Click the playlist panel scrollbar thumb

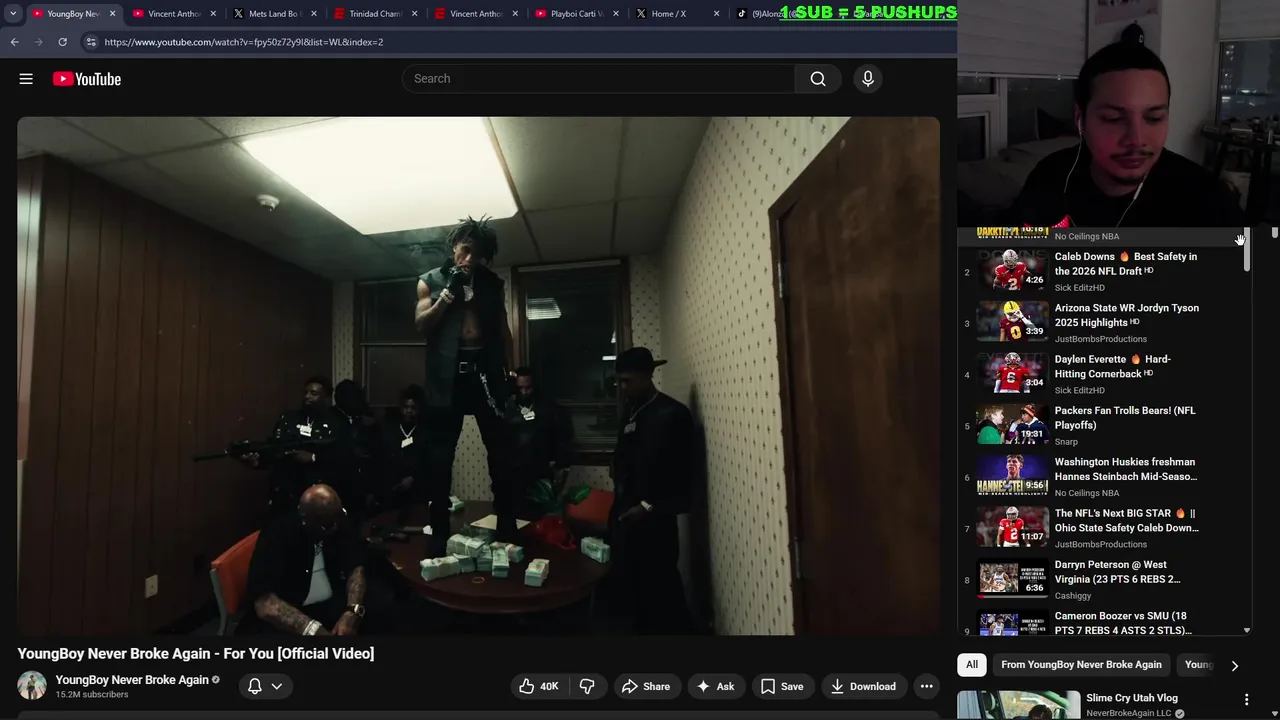1246,250
